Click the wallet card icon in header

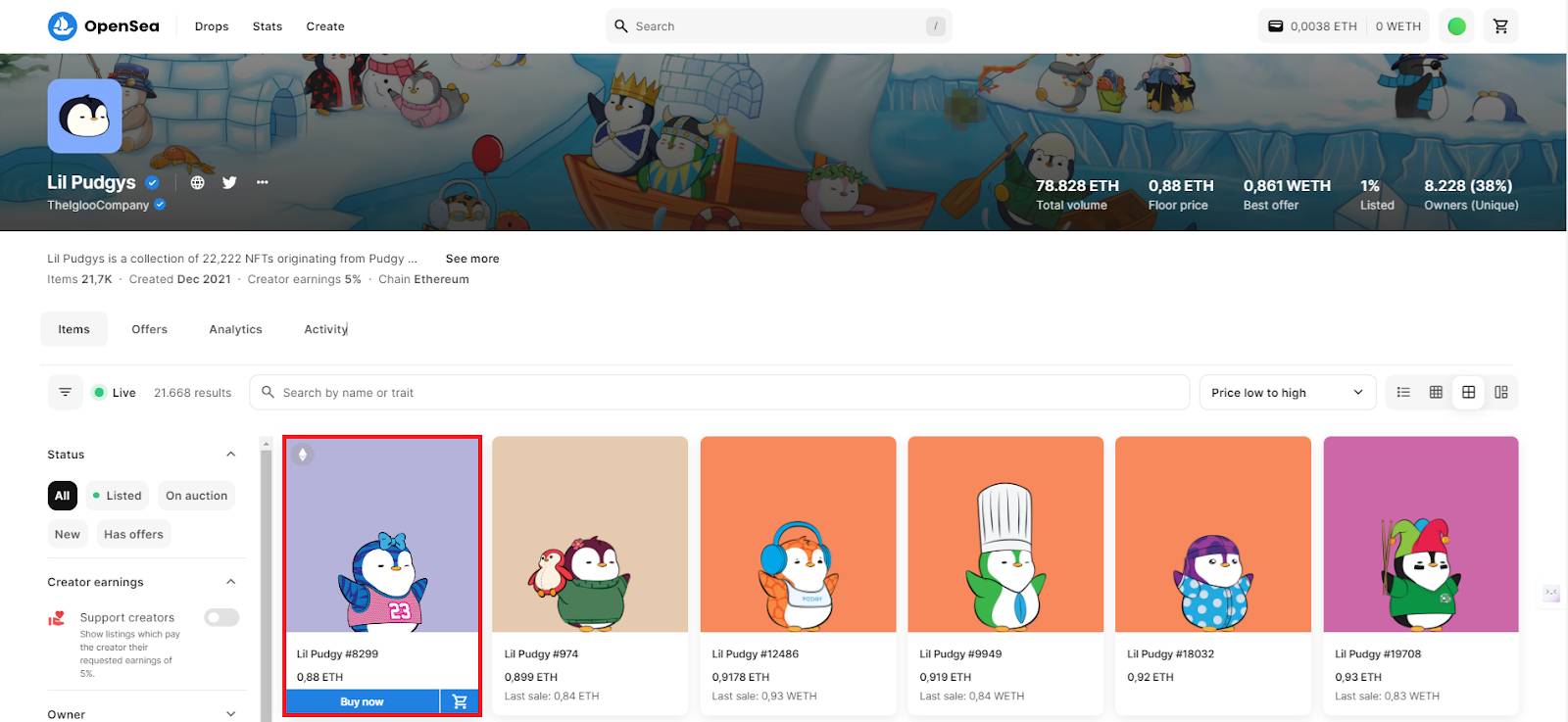(x=1275, y=26)
